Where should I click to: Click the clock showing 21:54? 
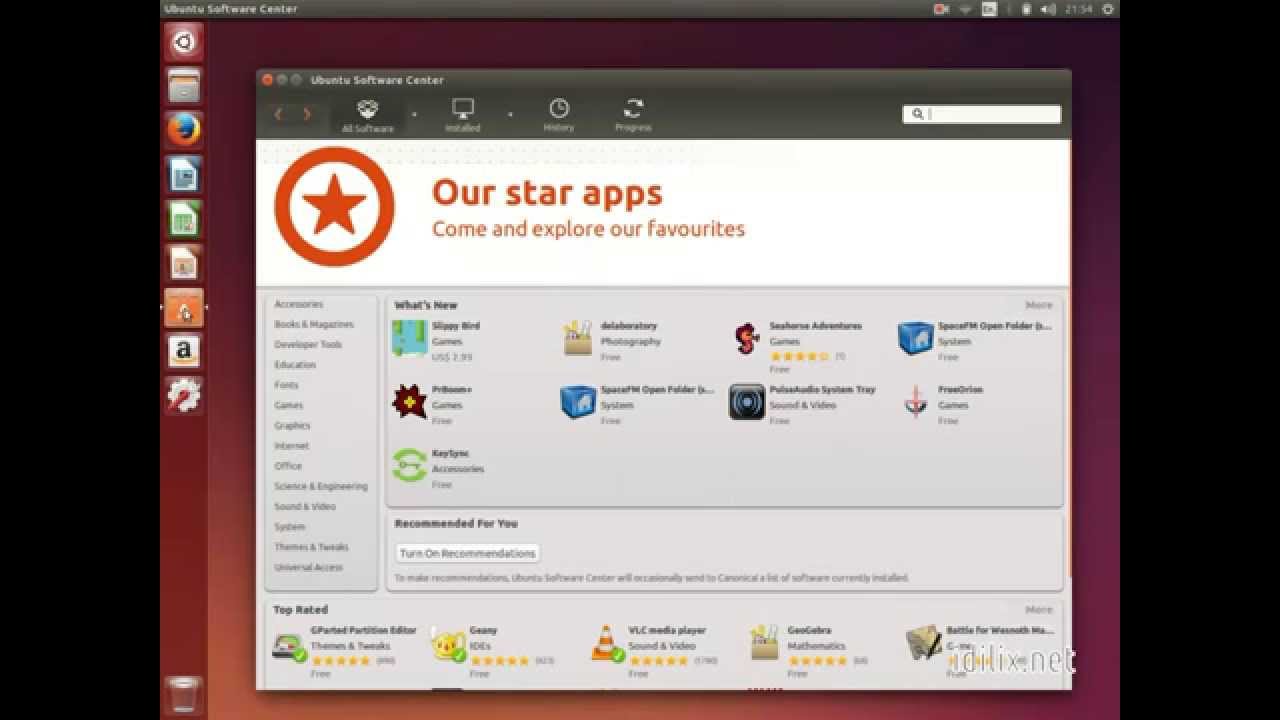pos(1078,9)
